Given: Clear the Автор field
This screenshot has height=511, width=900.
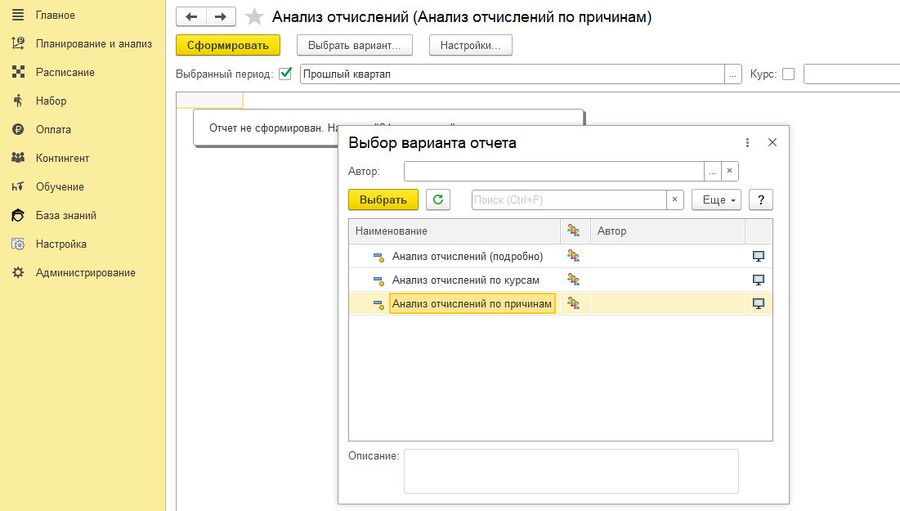Looking at the screenshot, I should pyautogui.click(x=730, y=171).
